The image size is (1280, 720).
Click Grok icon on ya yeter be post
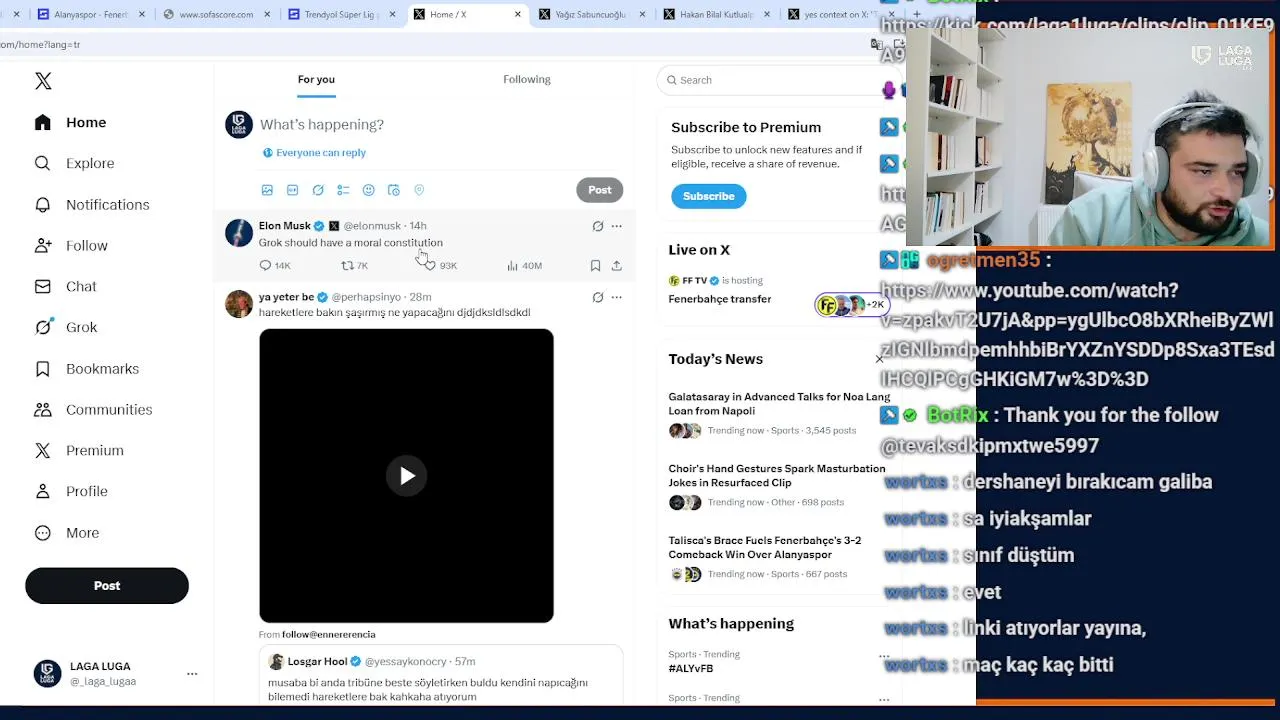tap(598, 297)
